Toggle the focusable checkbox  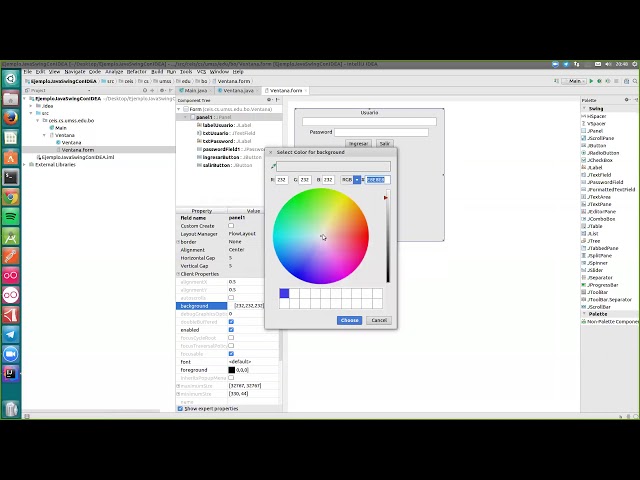(x=231, y=353)
